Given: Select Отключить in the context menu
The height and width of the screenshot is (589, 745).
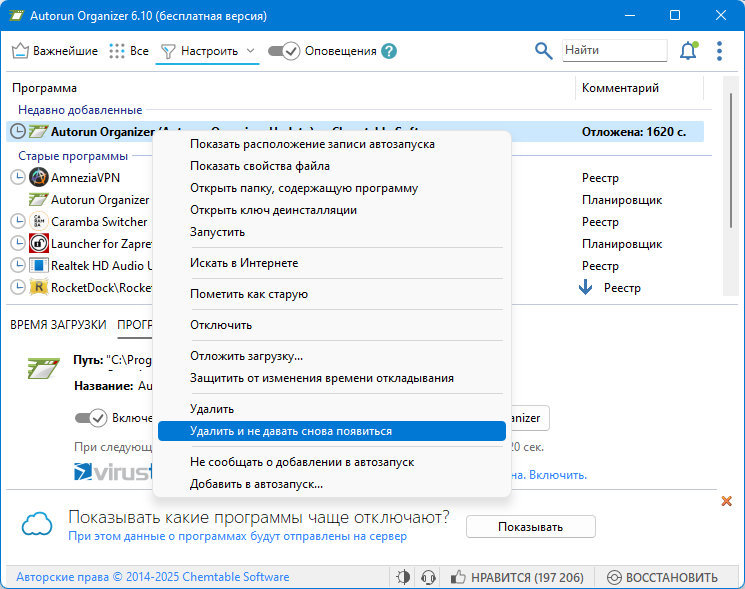Looking at the screenshot, I should (x=332, y=325).
